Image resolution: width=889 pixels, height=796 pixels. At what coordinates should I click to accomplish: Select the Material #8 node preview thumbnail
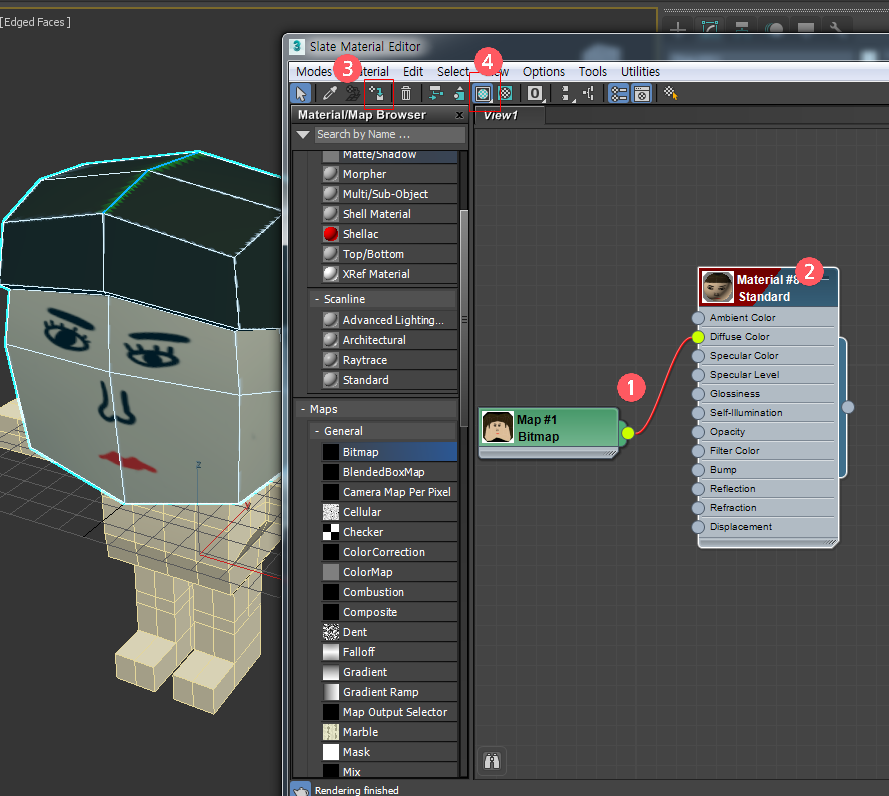717,286
